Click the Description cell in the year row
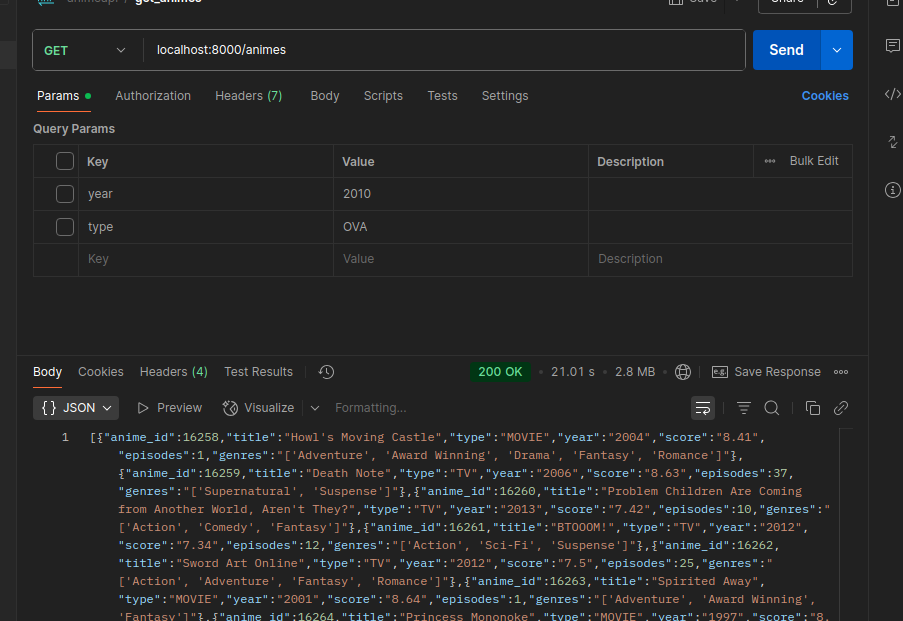Screen dimensions: 903x621 coord(720,194)
